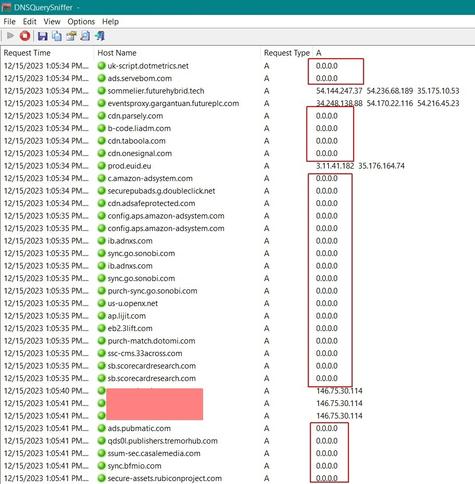The width and height of the screenshot is (475, 484).
Task: Click green icon next to purch-match.dotomi.com
Action: coord(101,341)
